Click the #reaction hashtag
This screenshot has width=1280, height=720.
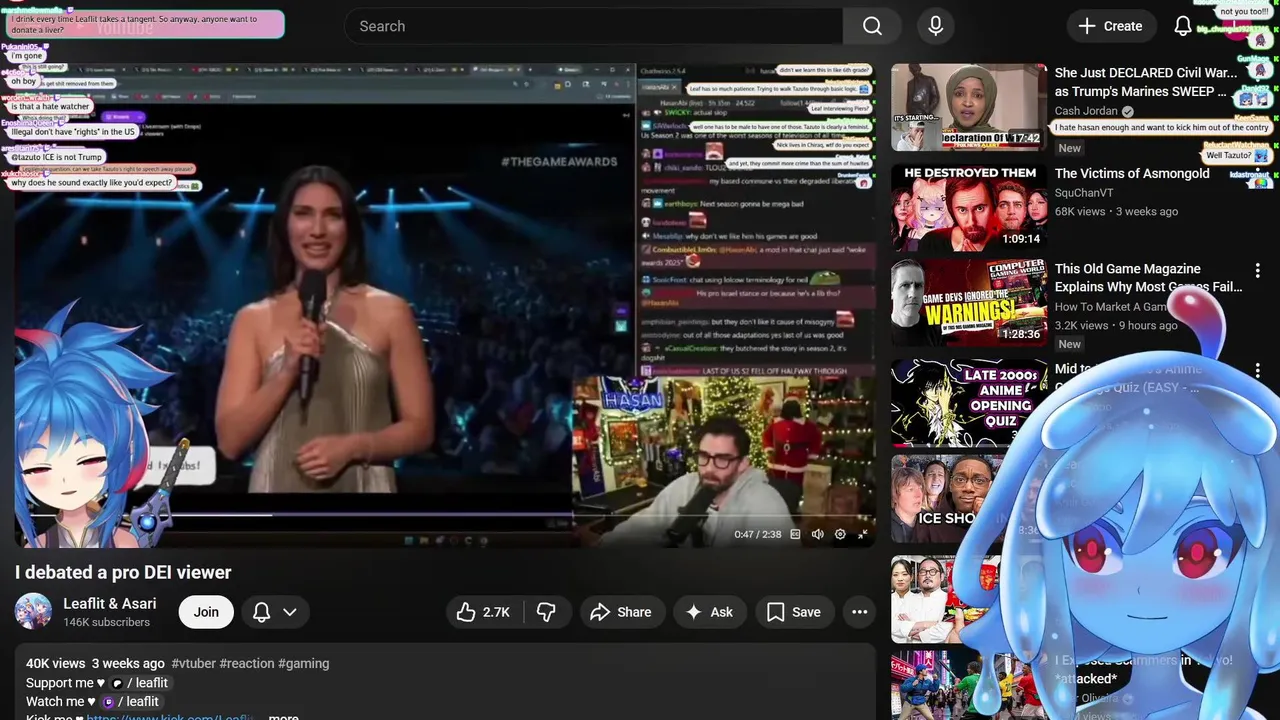pyautogui.click(x=246, y=663)
